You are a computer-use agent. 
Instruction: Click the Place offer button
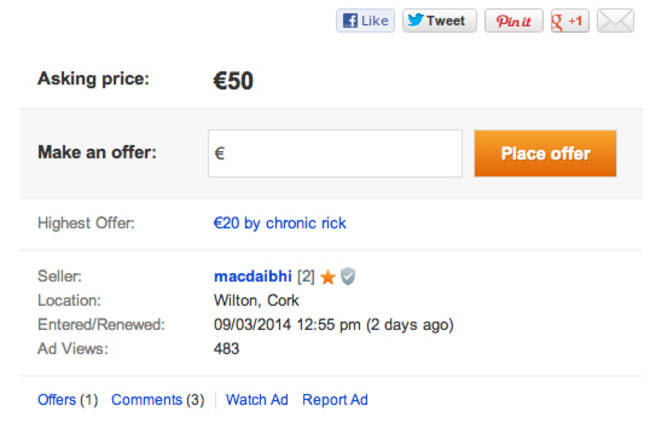pos(546,153)
